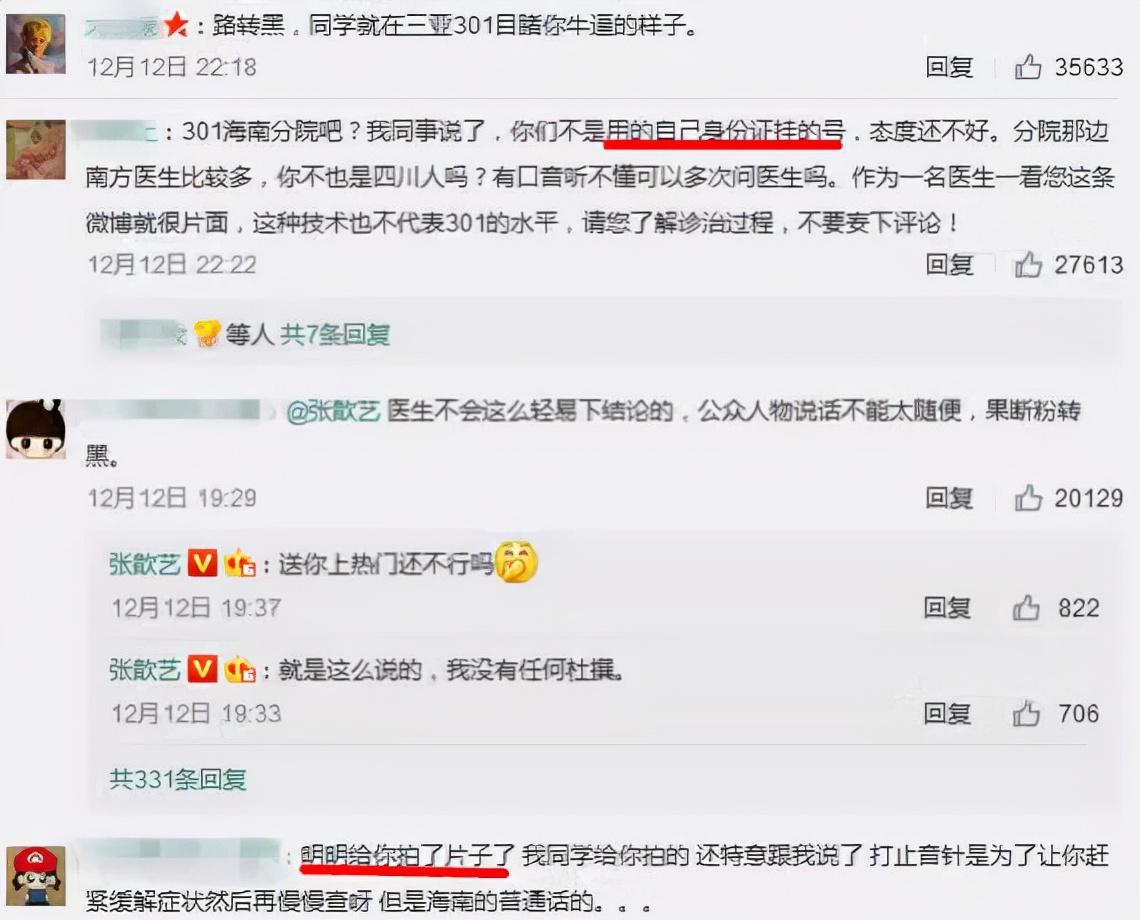Click the membership badge on the 19:33 reply

point(240,669)
